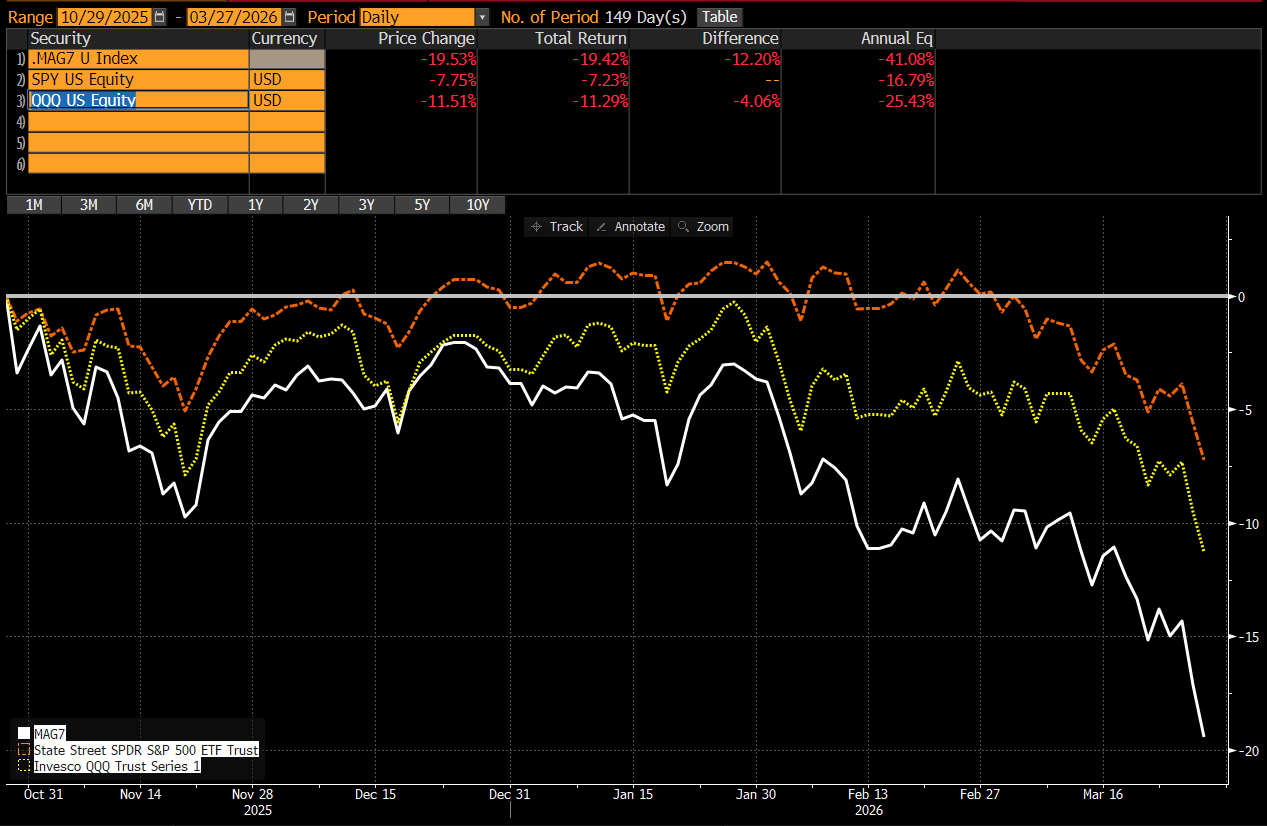Viewport: 1267px width, 826px height.
Task: Expand the Period Daily dropdown arrow
Action: coord(483,17)
